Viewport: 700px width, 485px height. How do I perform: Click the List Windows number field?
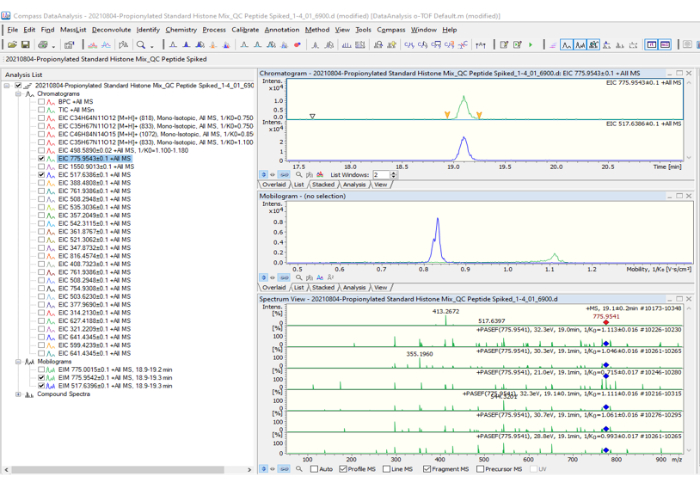pos(381,175)
